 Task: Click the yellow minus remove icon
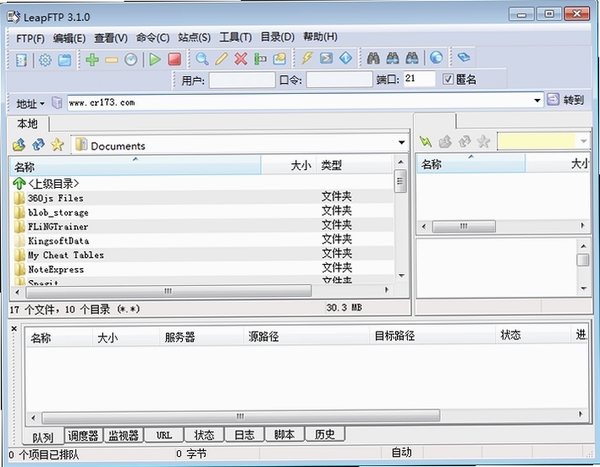point(111,60)
